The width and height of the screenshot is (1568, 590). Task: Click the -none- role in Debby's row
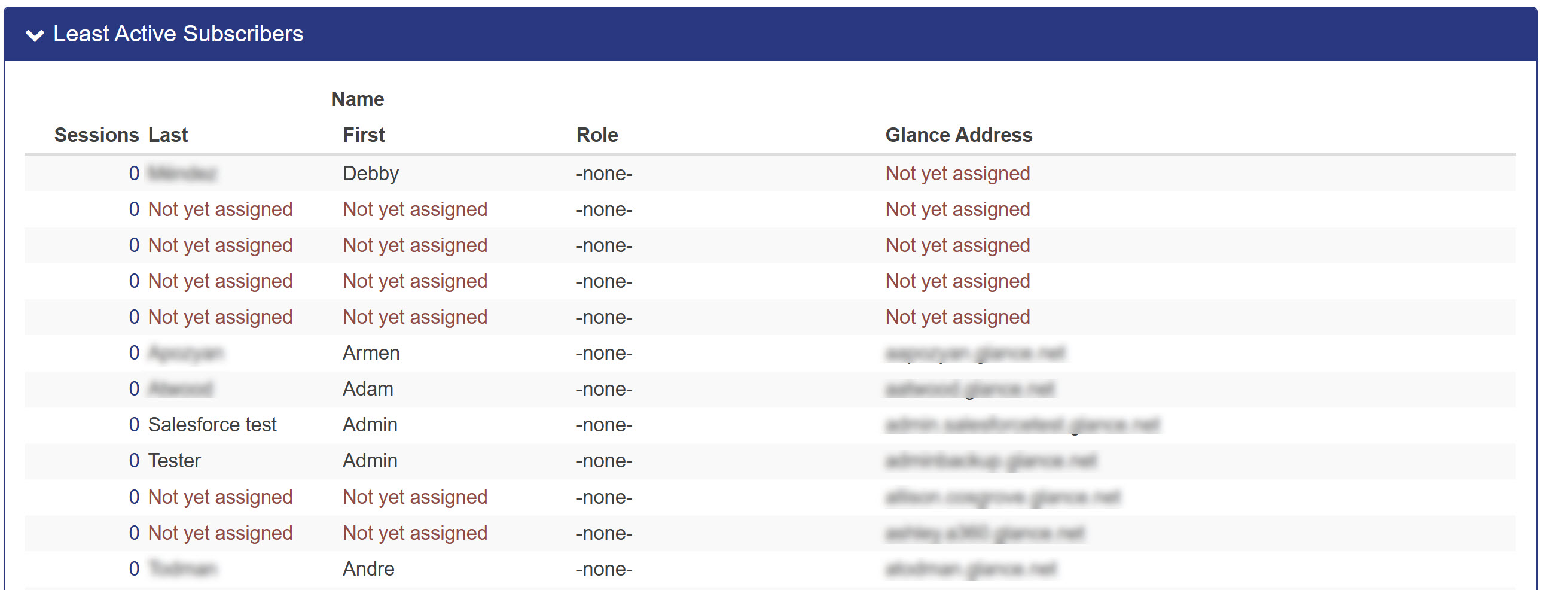pyautogui.click(x=604, y=174)
